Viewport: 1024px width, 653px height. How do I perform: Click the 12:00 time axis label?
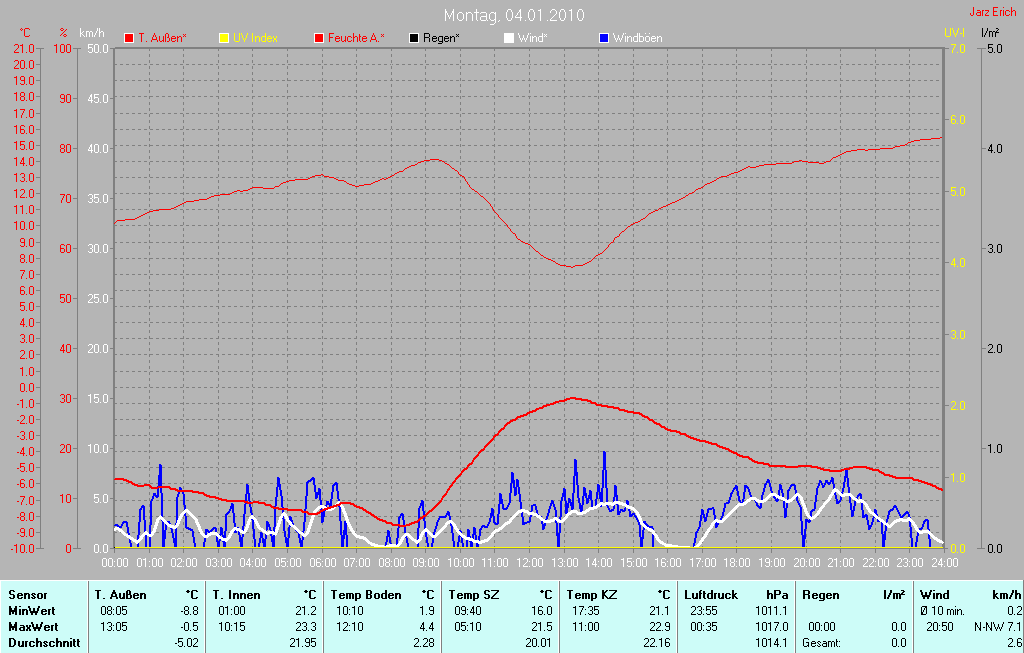530,563
